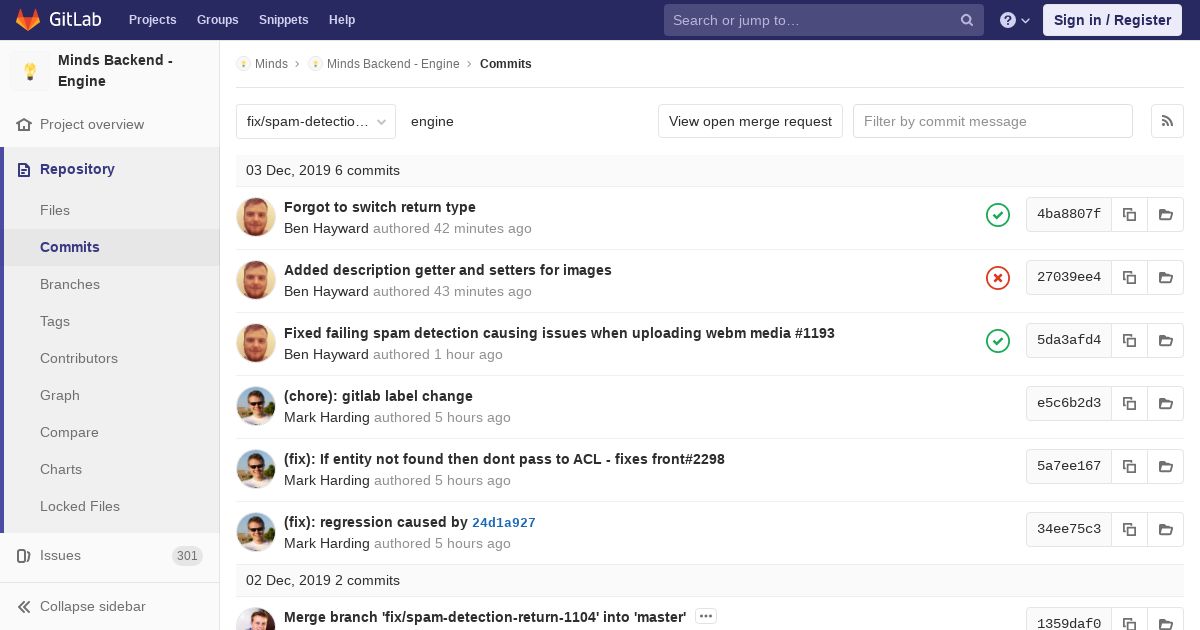Open Issues with 301 count
1200x630 pixels.
coord(110,555)
